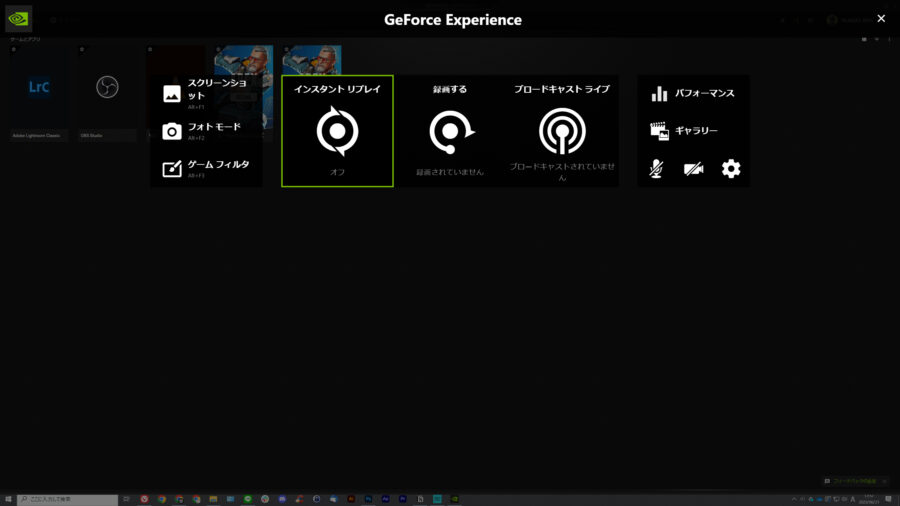Image resolution: width=900 pixels, height=506 pixels.
Task: Close the GeForce Experience overlay
Action: point(881,19)
